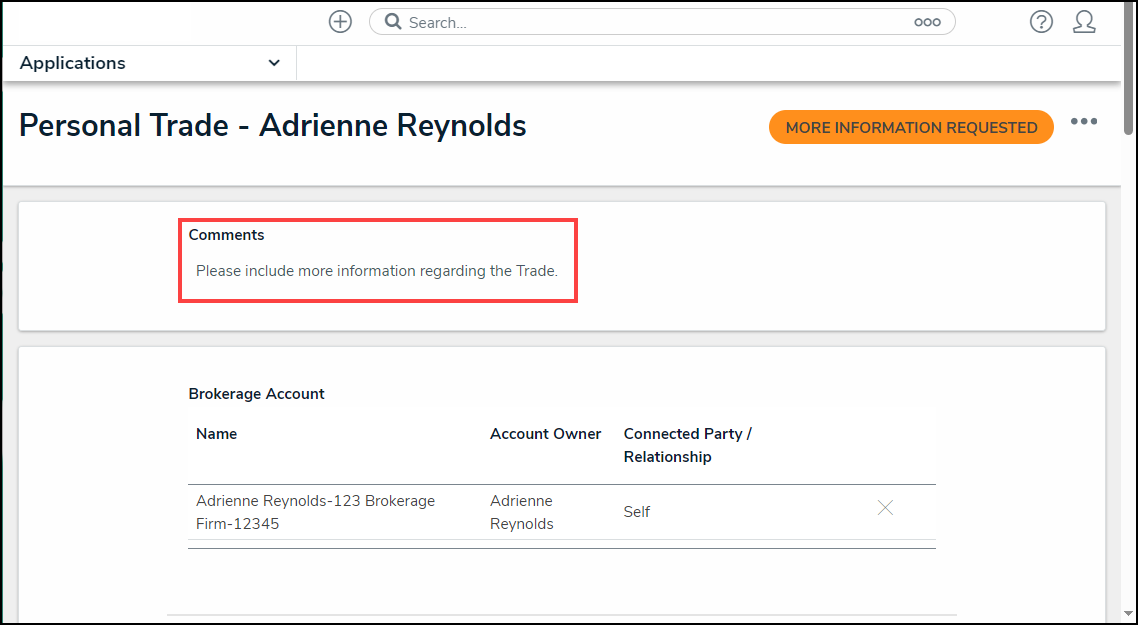Remove the Adrienne Reynolds brokerage account row
Screen dimensions: 1138x625
tap(885, 508)
